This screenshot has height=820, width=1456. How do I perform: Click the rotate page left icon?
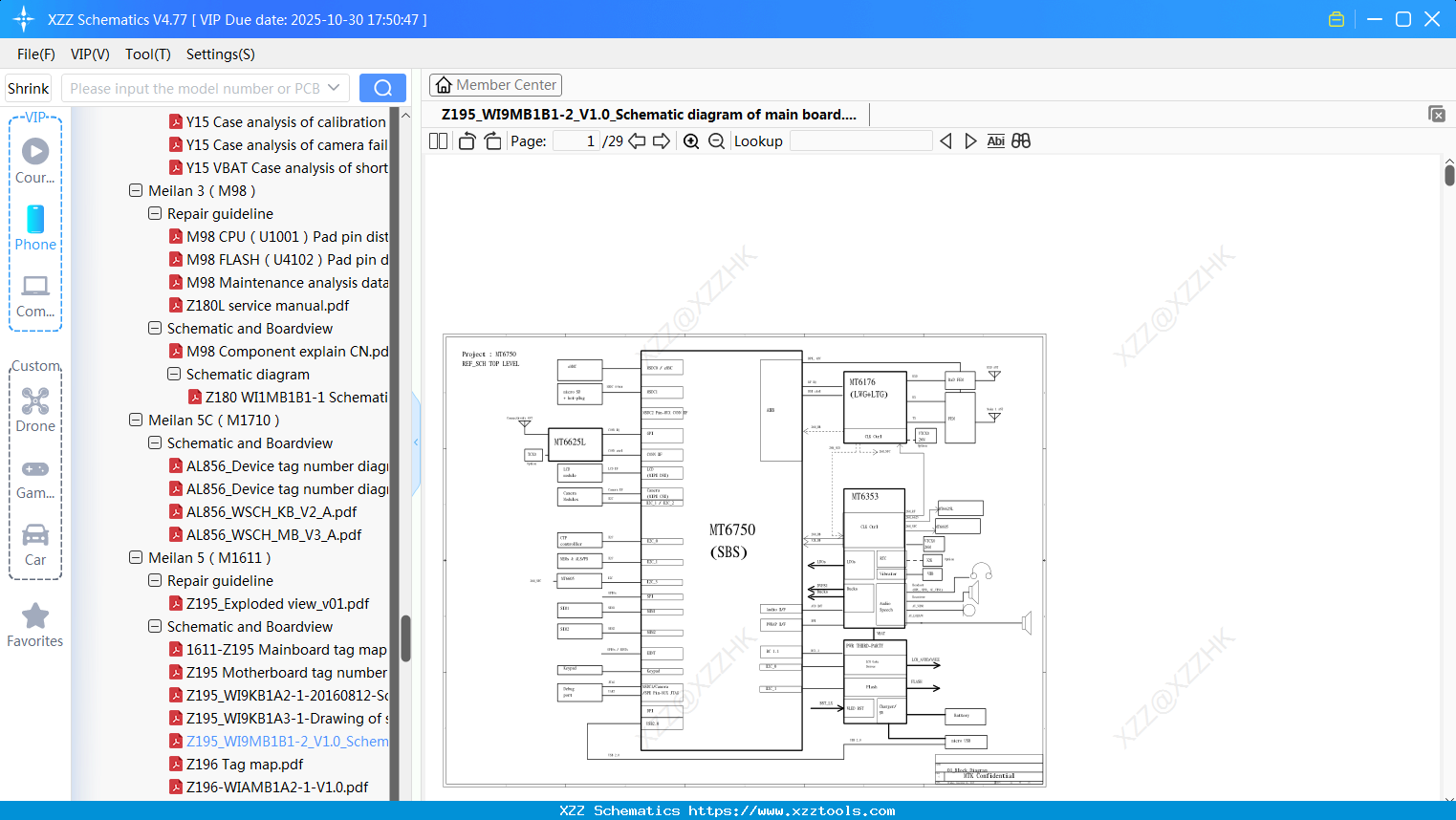(x=467, y=140)
